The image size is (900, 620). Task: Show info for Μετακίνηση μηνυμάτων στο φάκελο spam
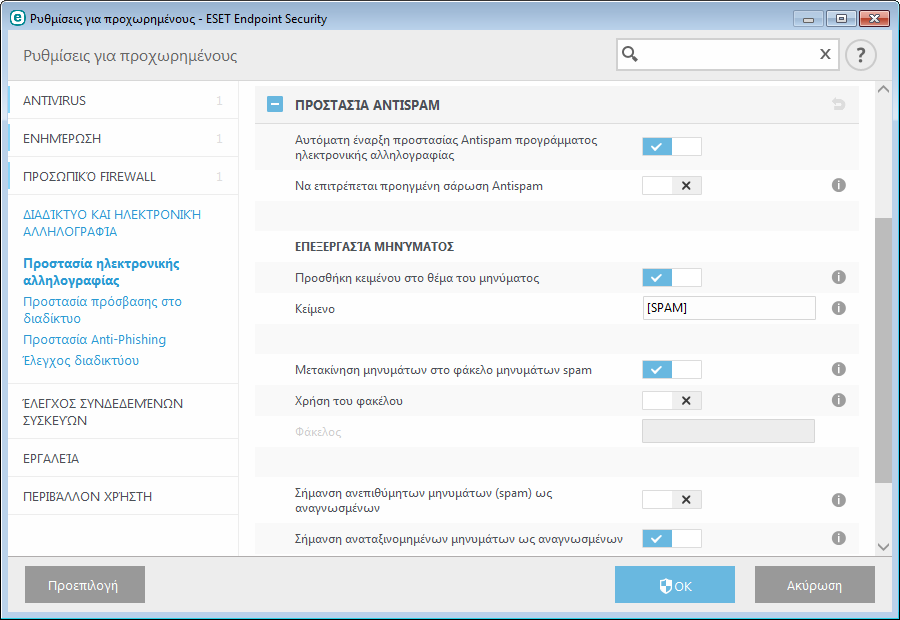[839, 369]
